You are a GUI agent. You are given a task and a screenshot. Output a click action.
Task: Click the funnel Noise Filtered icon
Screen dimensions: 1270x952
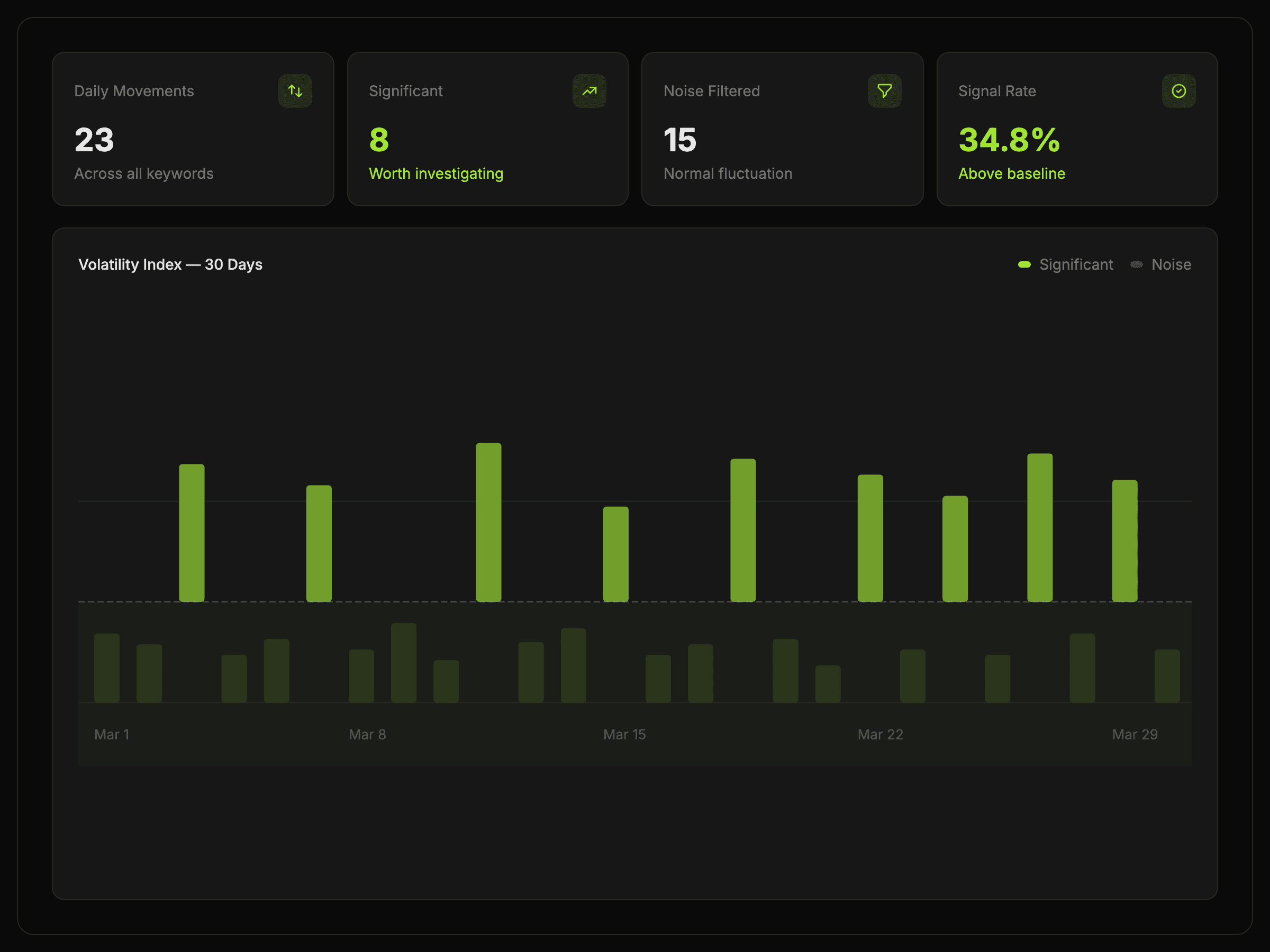[884, 90]
